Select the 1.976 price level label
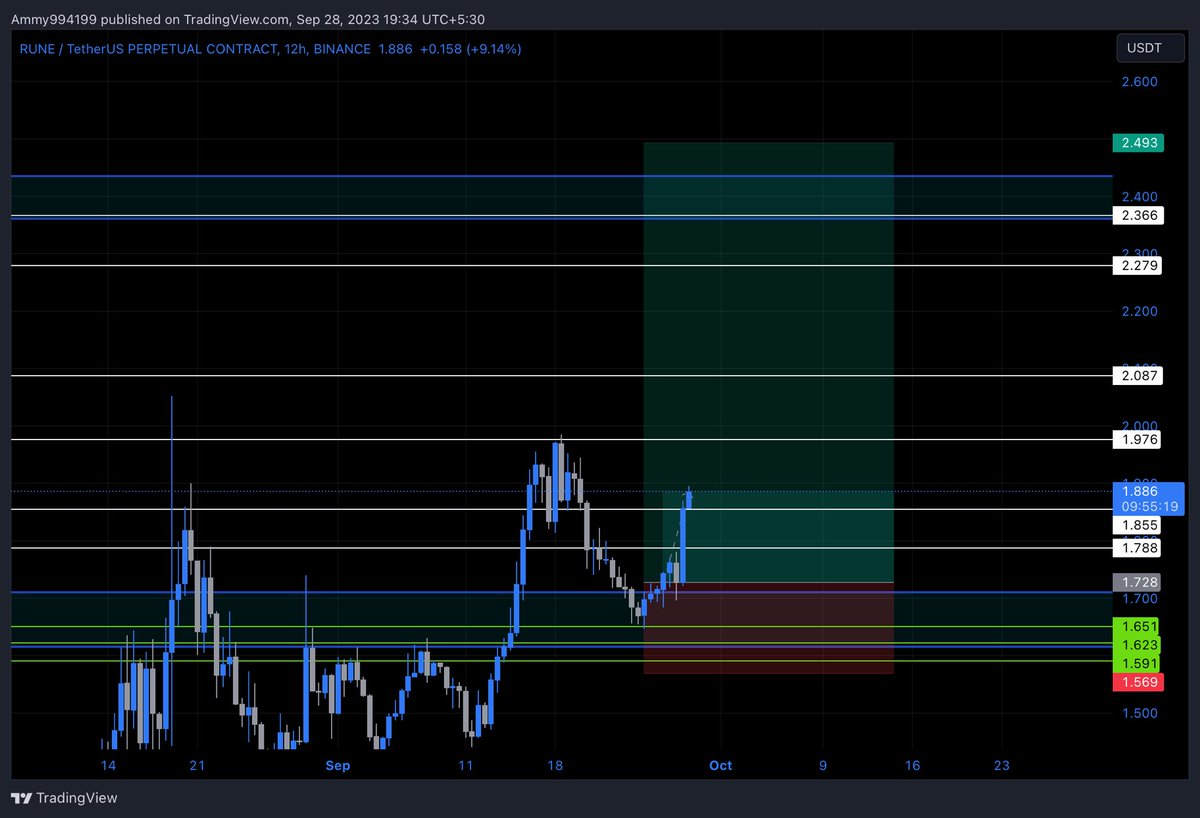Image resolution: width=1200 pixels, height=818 pixels. (1139, 439)
